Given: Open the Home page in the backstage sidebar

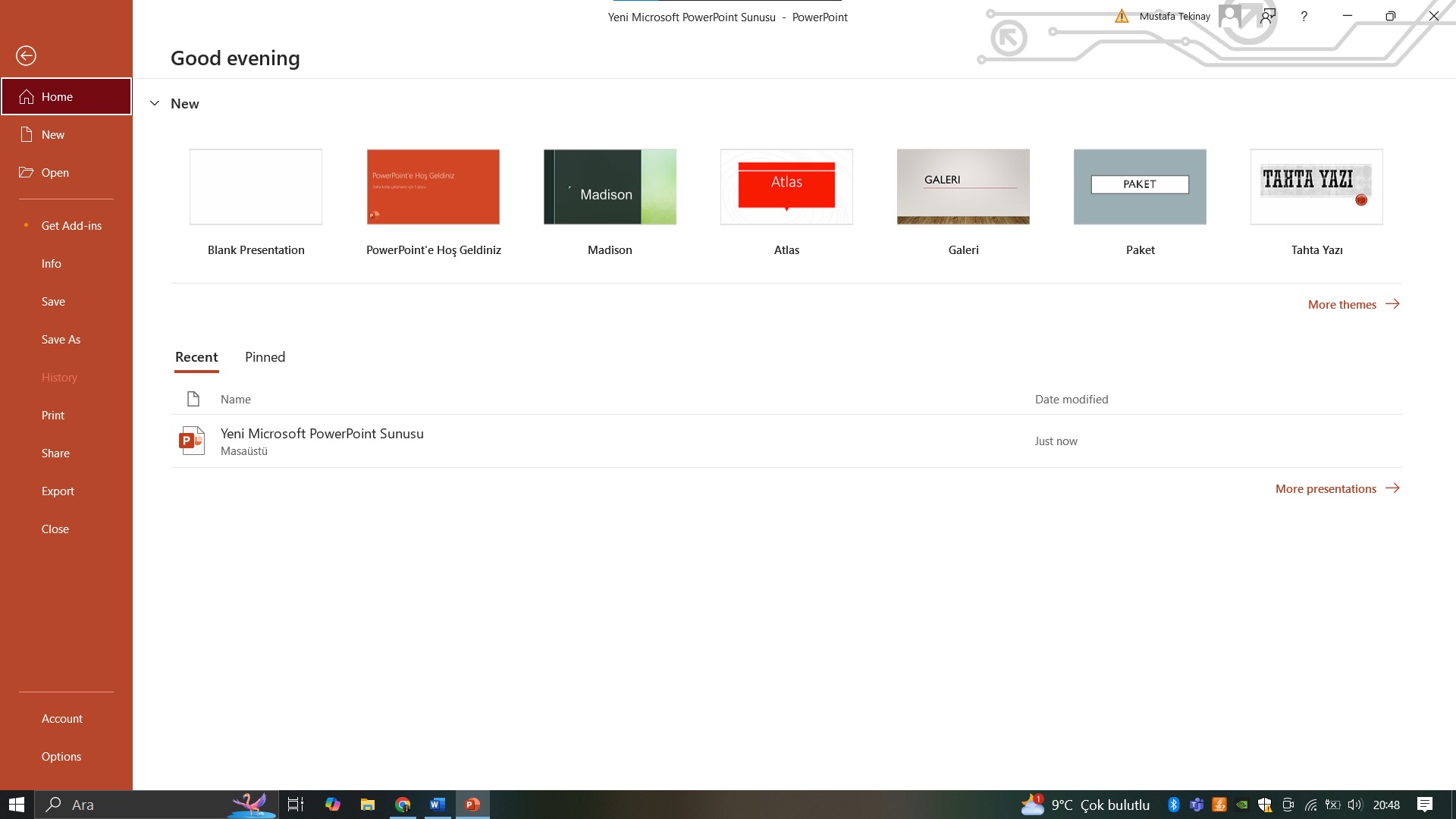Looking at the screenshot, I should (66, 96).
